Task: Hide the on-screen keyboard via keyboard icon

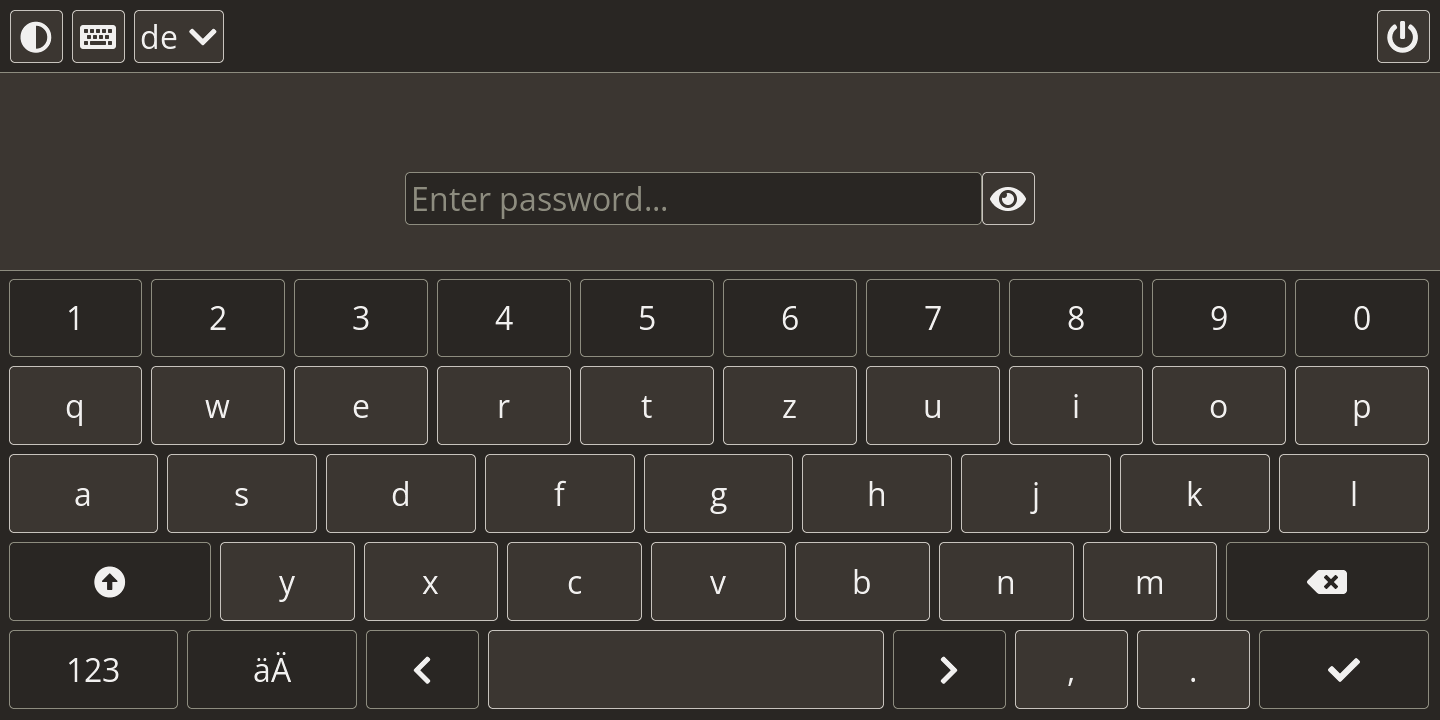Action: tap(98, 36)
